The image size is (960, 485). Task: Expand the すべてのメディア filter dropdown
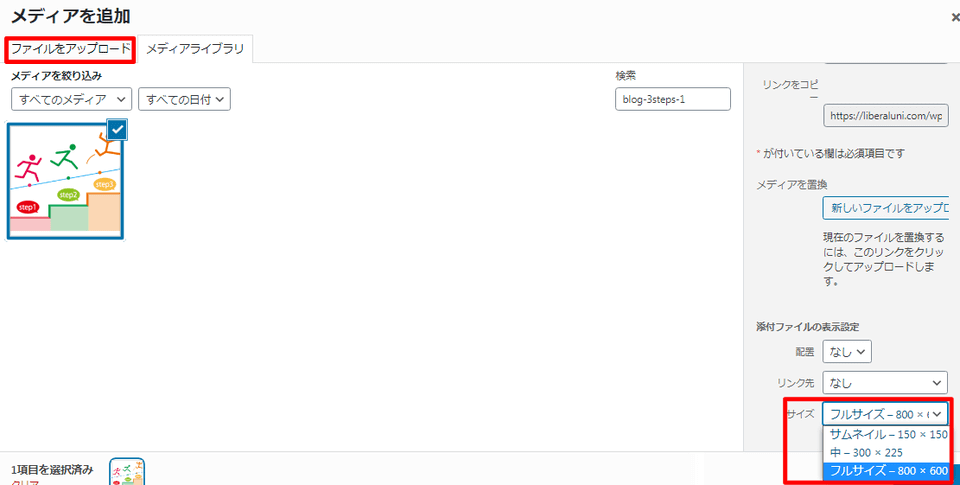pos(72,99)
